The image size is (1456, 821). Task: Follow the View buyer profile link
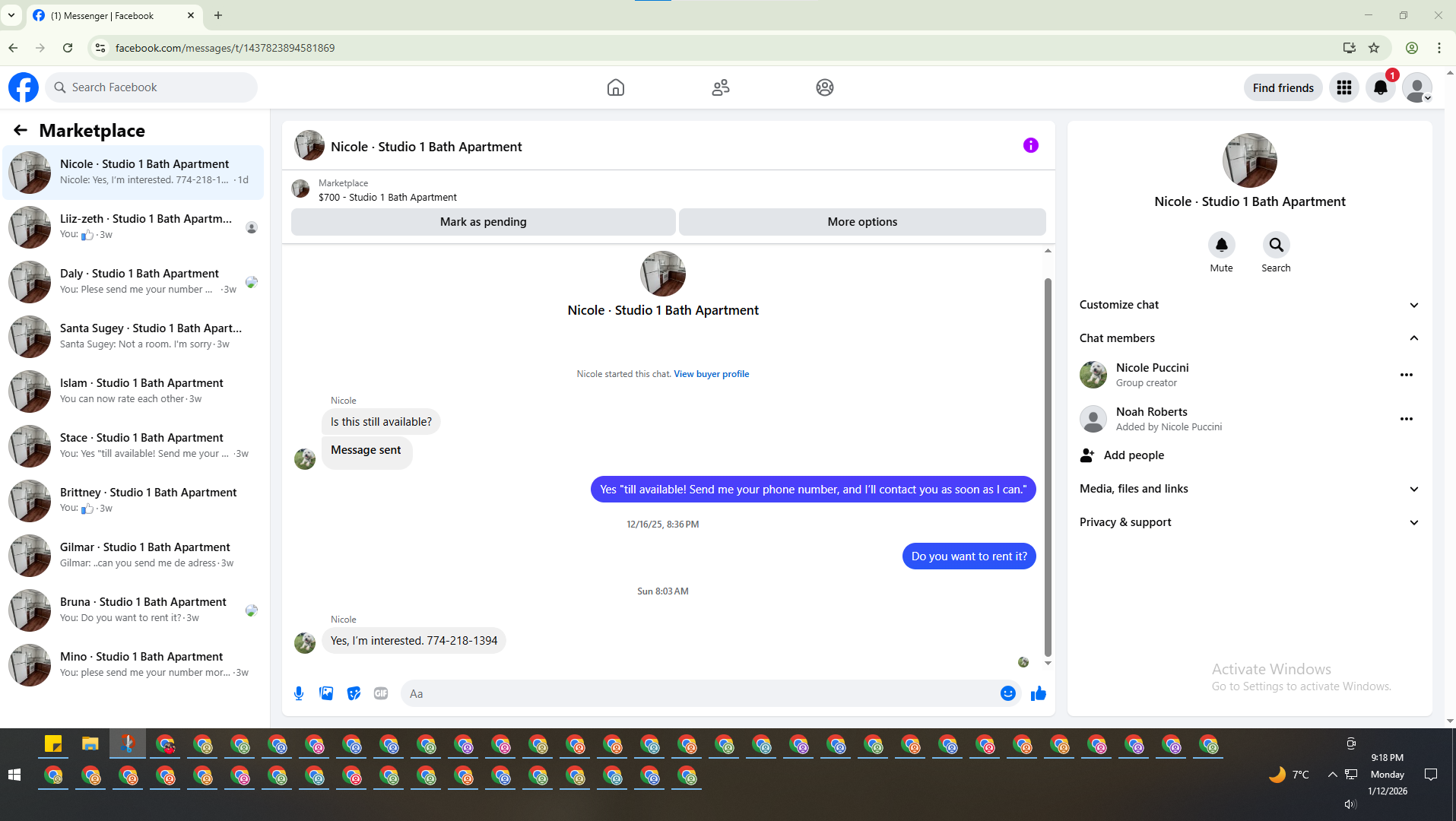[x=712, y=374]
